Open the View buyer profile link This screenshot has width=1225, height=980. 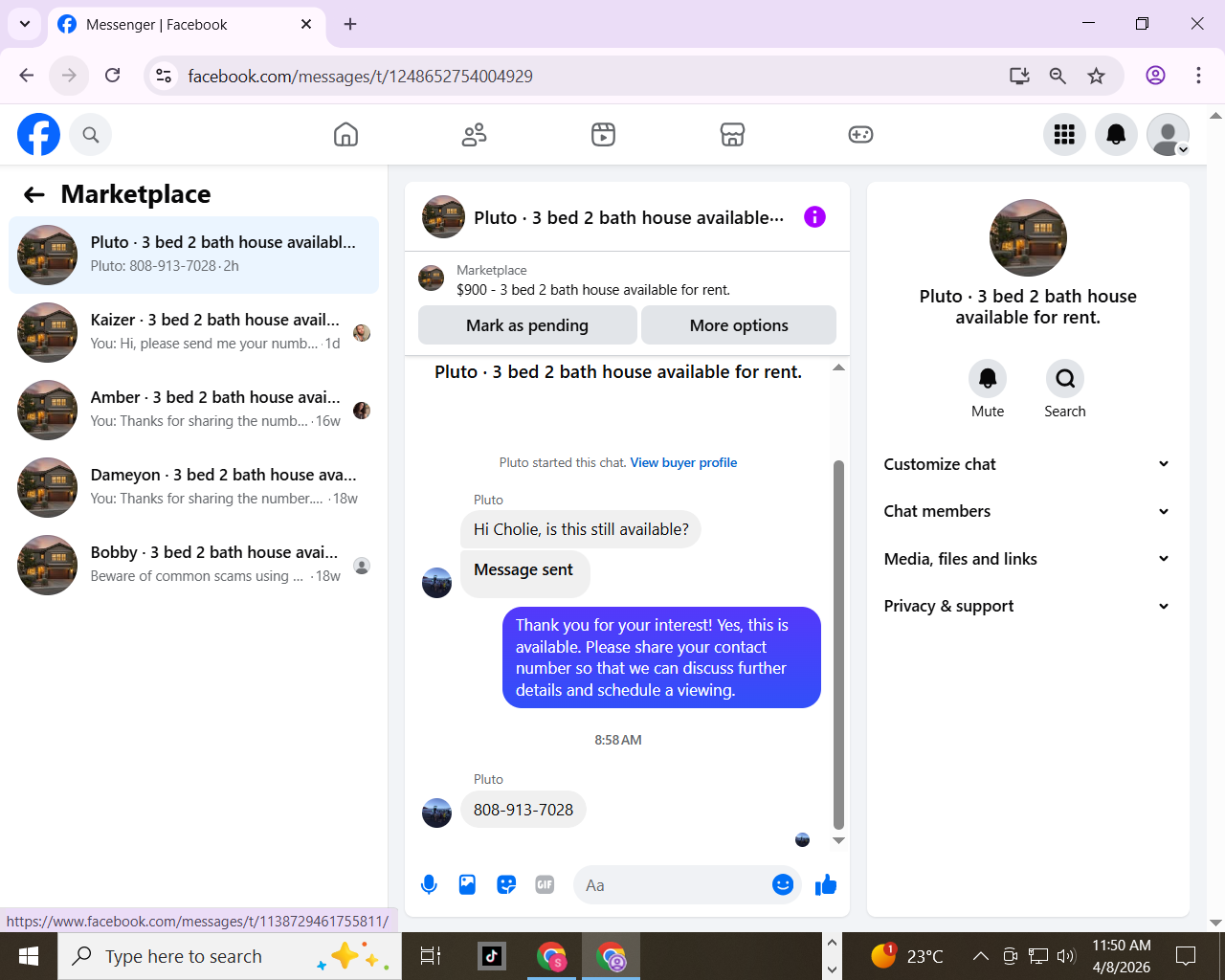[x=683, y=462]
